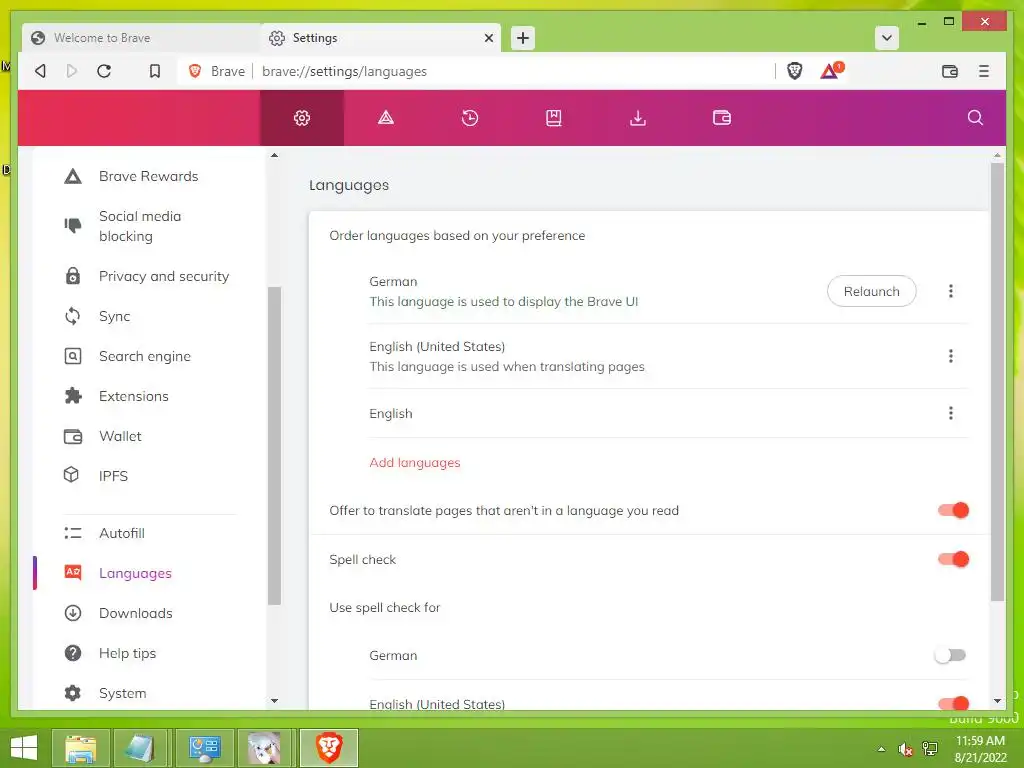This screenshot has width=1024, height=768.
Task: Open more options for English language row
Action: [x=950, y=413]
